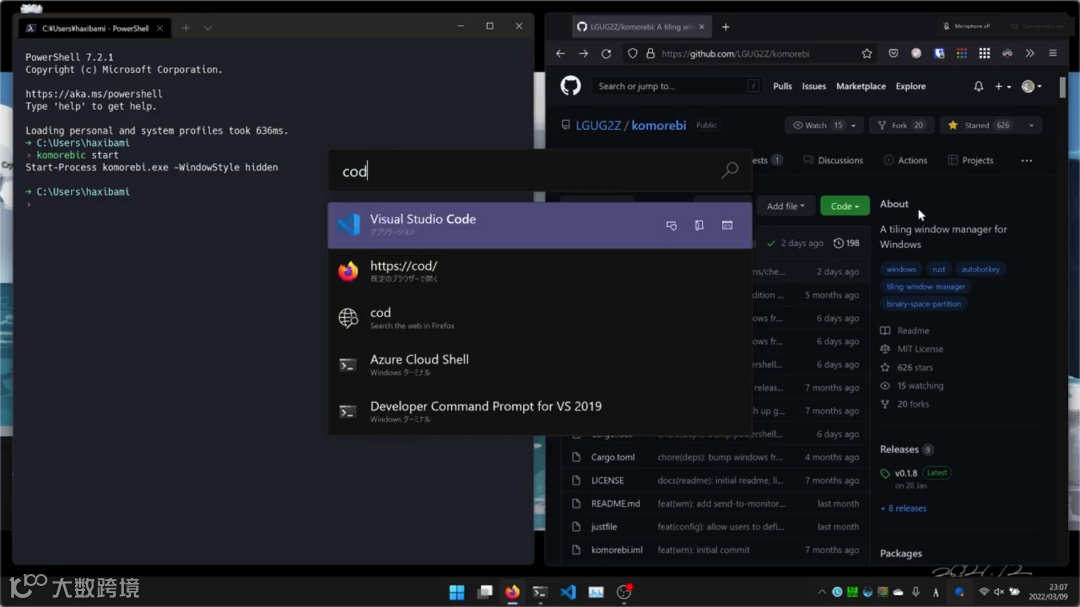This screenshot has width=1080, height=607.
Task: Open the repository tabs overflow ellipsis
Action: coord(1026,161)
